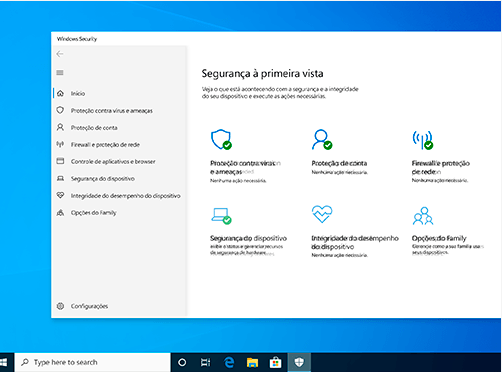Go back with the arrow in Windows Security
Image resolution: width=502 pixels, height=372 pixels.
tap(60, 54)
